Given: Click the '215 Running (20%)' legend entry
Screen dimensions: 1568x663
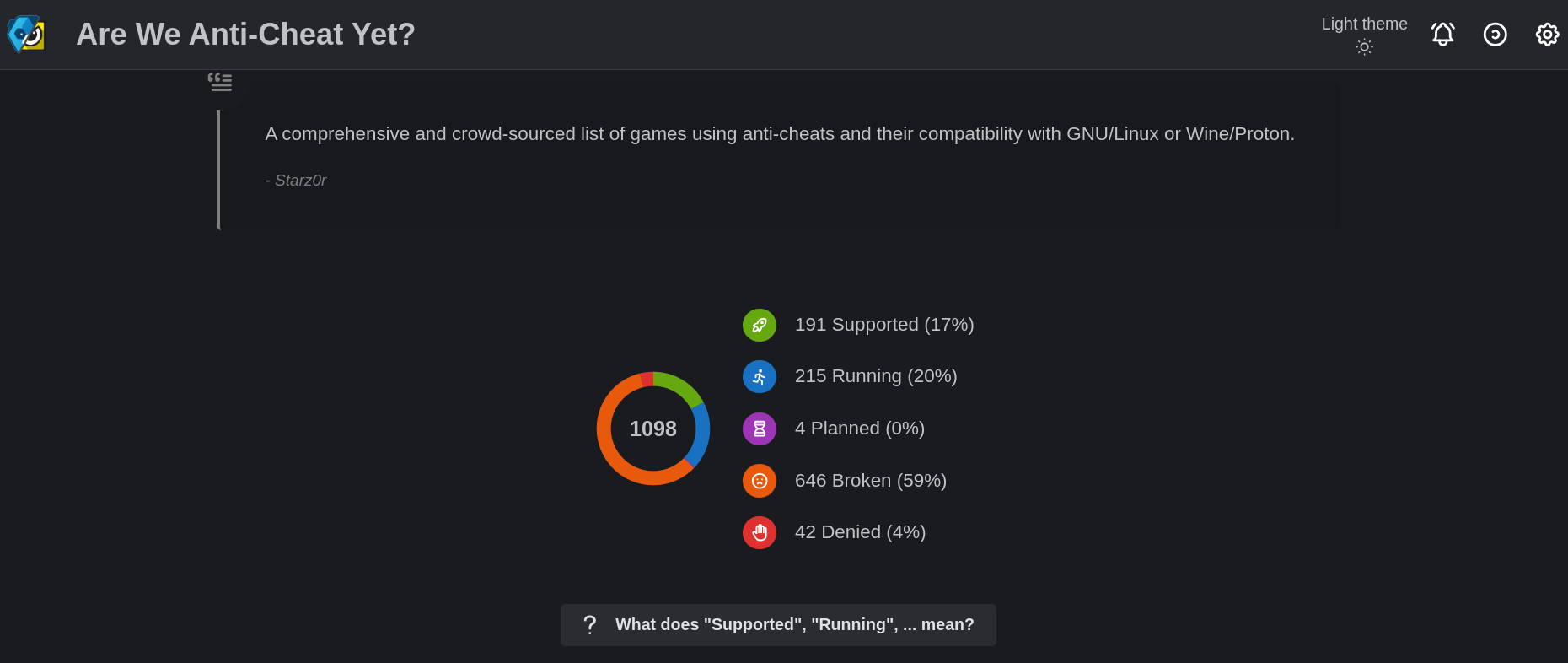Looking at the screenshot, I should (x=876, y=376).
